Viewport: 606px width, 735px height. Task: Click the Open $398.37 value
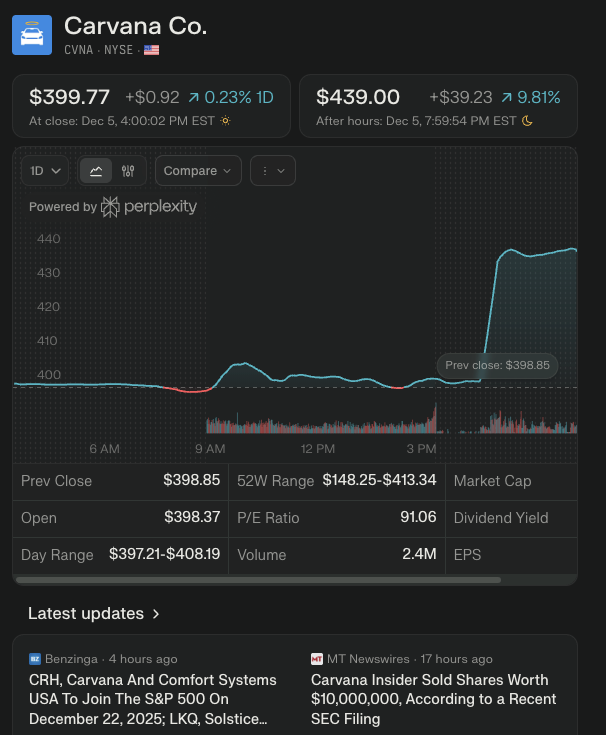coord(192,517)
